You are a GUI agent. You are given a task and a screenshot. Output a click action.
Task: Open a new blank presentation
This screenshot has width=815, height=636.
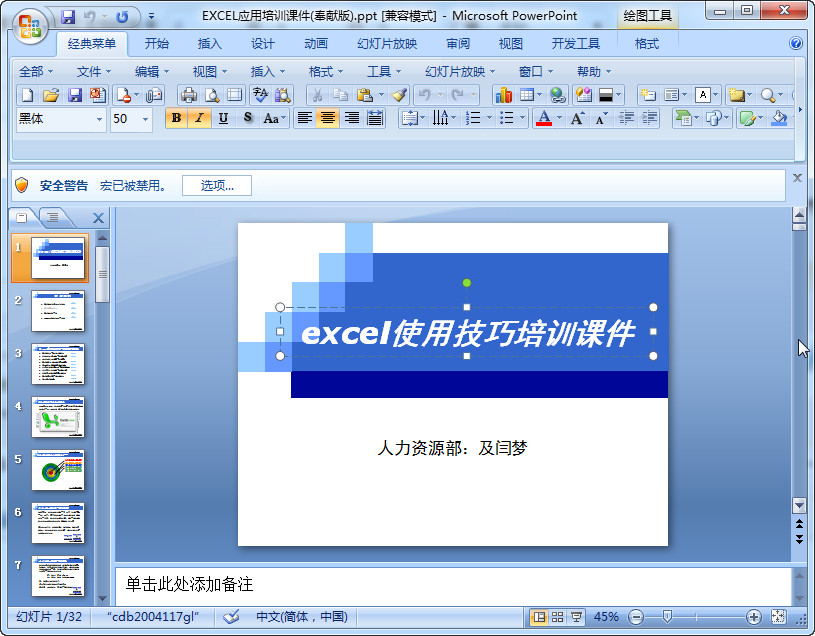tap(25, 93)
